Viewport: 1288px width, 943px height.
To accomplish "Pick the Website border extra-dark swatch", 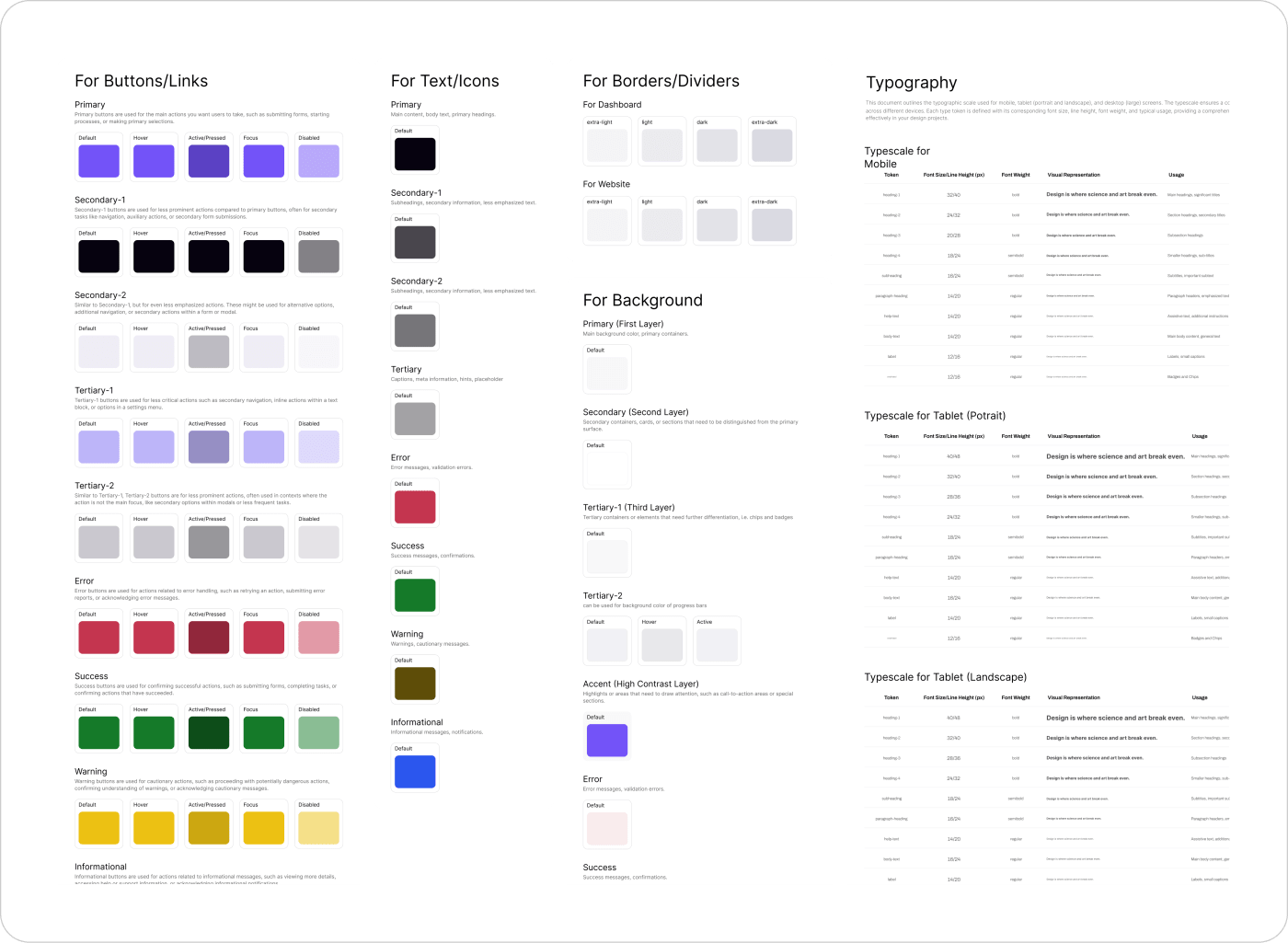I will [772, 225].
